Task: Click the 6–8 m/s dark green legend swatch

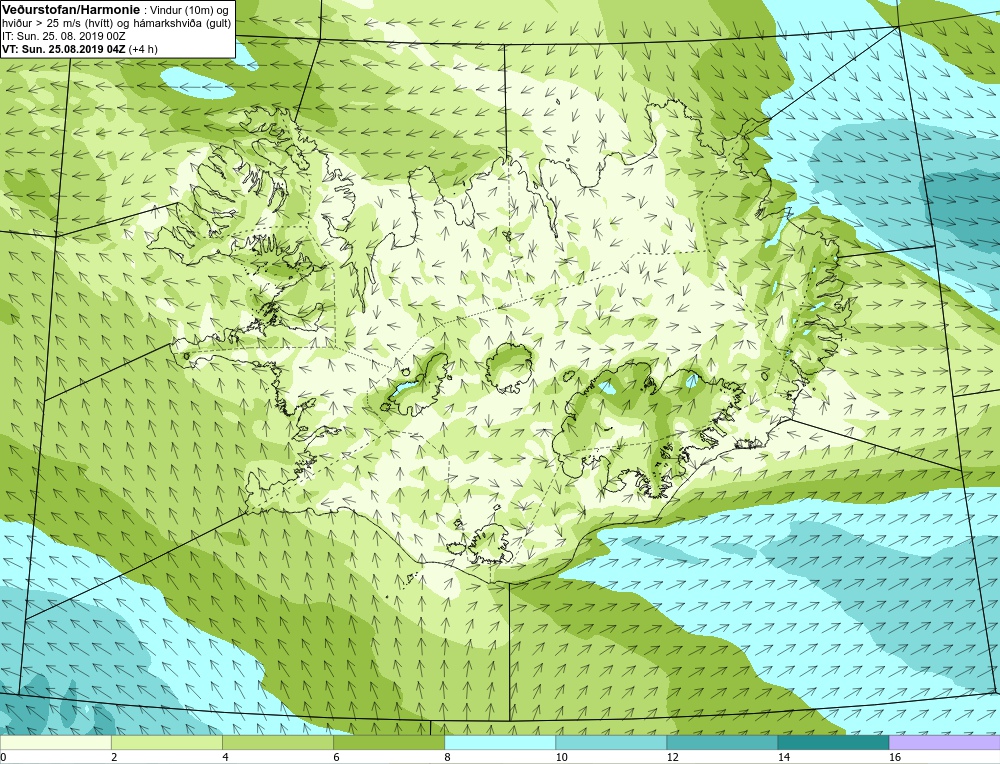Action: tap(388, 742)
